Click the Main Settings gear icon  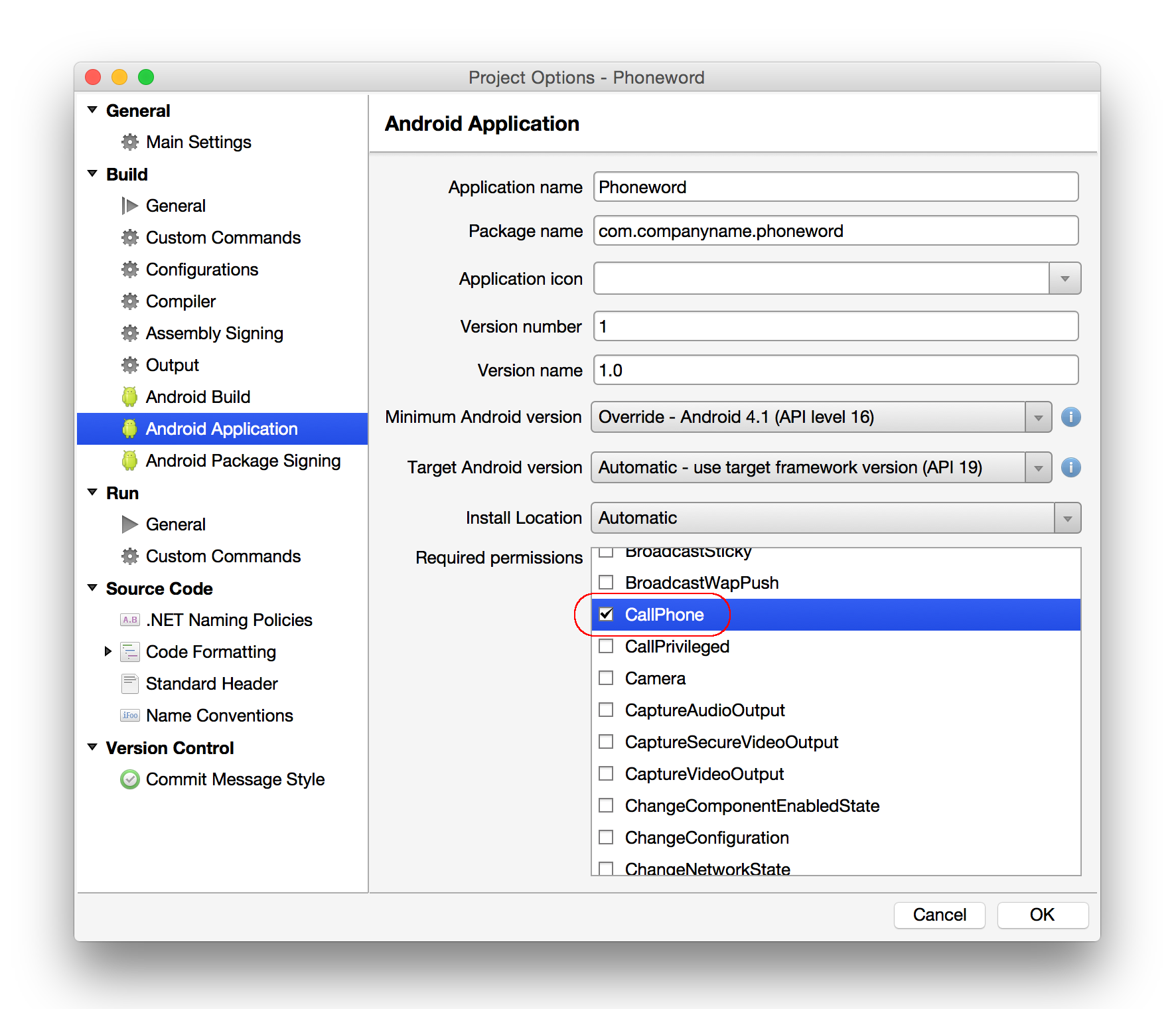click(x=129, y=142)
